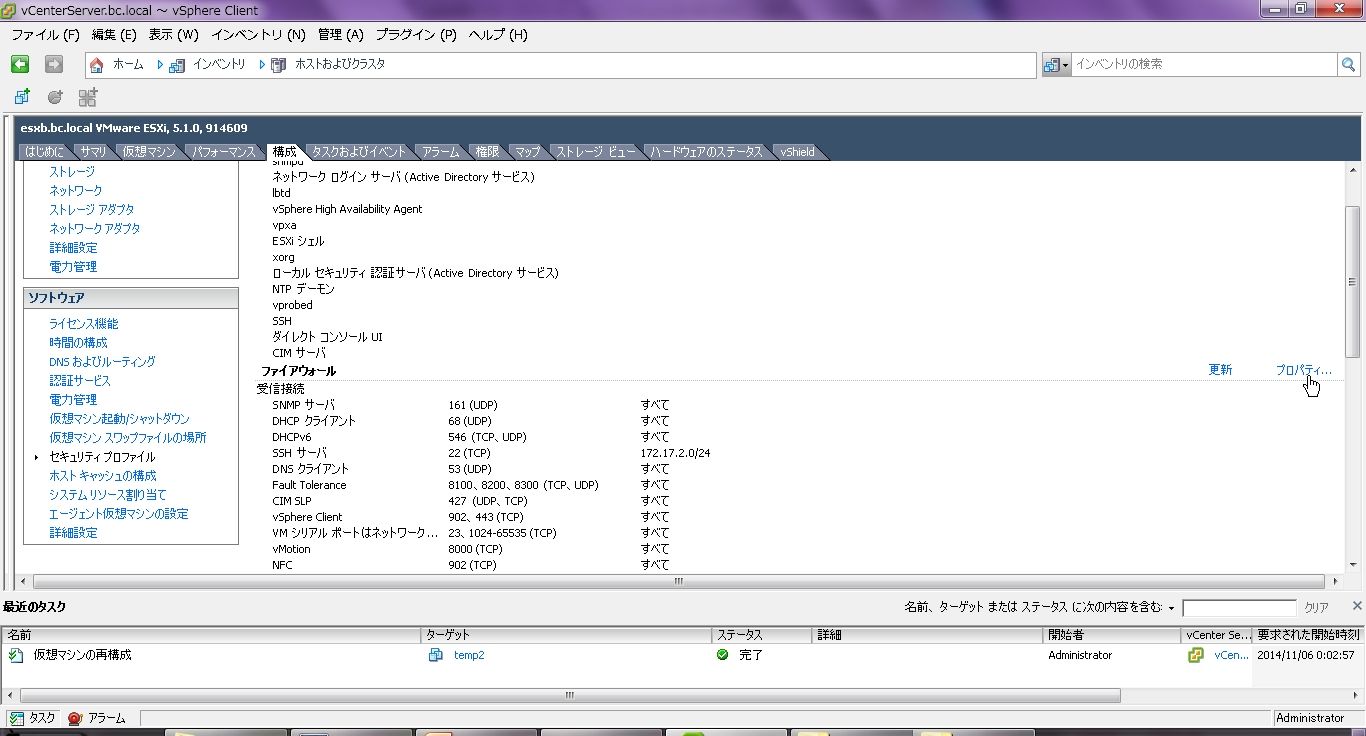The width and height of the screenshot is (1366, 736).
Task: Open ネットワーク アダプタ hardware link
Action: point(95,229)
